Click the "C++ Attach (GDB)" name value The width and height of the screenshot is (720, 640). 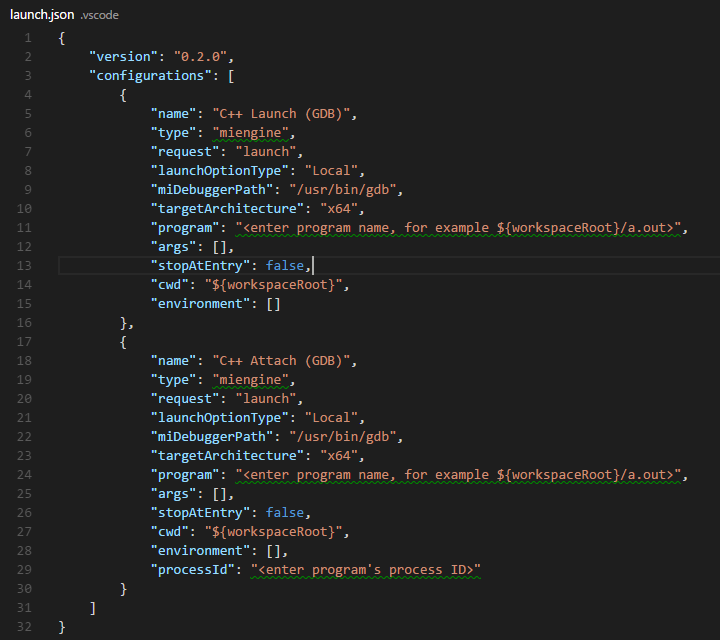[284, 360]
